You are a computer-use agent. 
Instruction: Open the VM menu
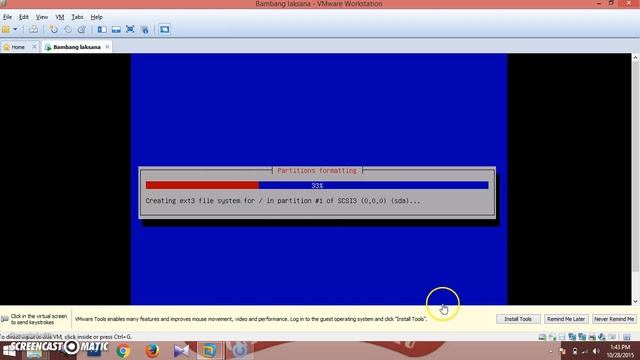(60, 17)
